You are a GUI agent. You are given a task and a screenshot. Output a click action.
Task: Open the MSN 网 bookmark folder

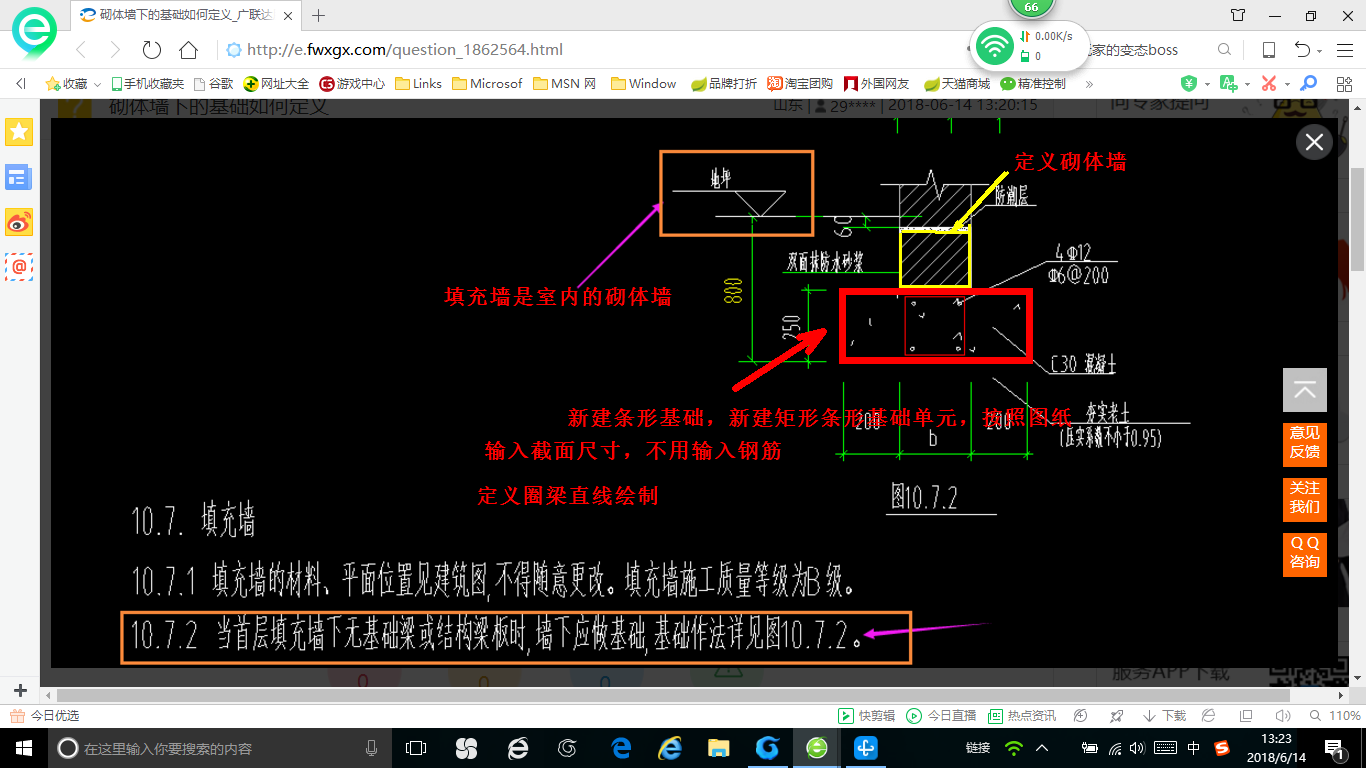[564, 84]
